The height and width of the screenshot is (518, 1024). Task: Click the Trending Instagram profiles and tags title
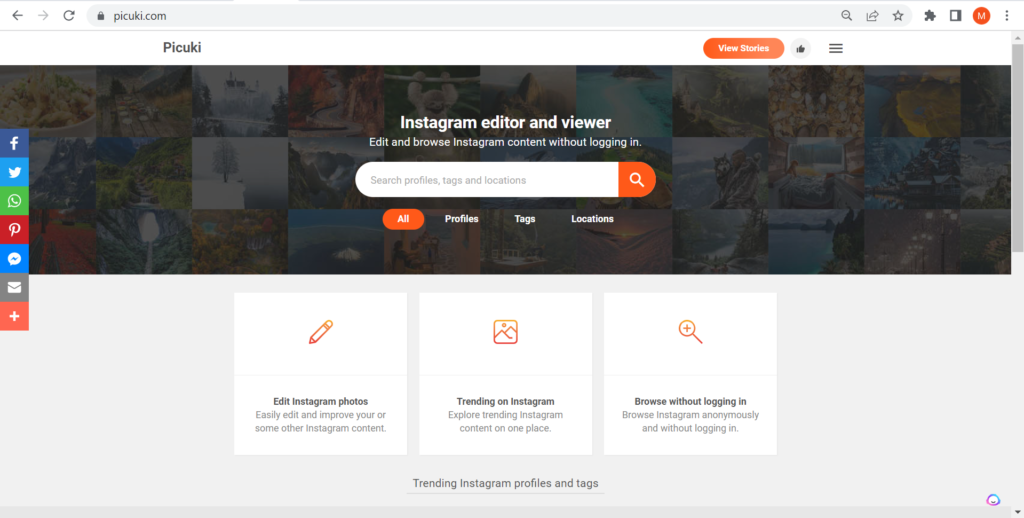coord(505,483)
